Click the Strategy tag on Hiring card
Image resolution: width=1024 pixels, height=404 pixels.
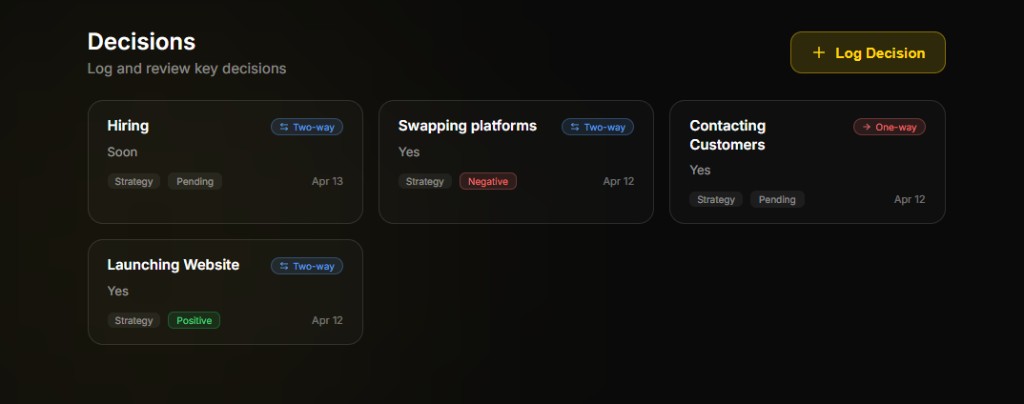pos(134,182)
